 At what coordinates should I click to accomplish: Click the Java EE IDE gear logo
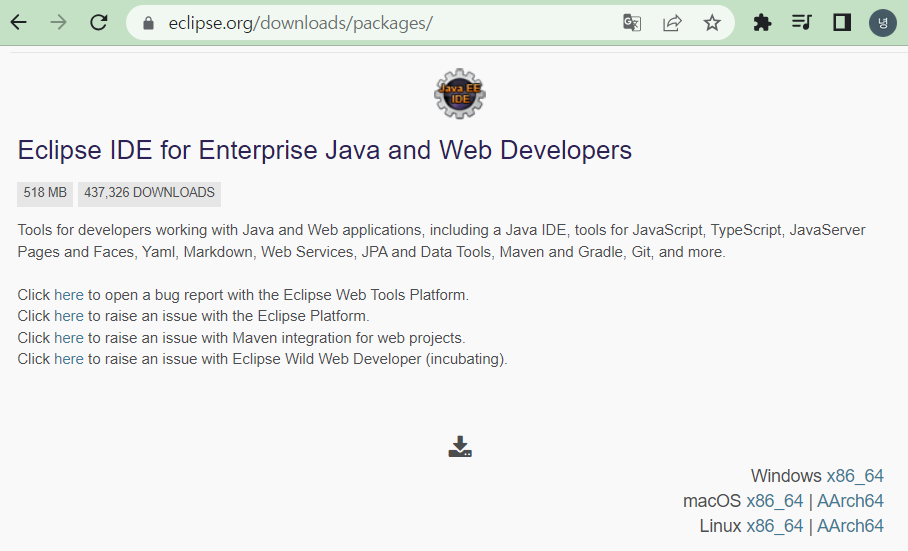(x=460, y=94)
